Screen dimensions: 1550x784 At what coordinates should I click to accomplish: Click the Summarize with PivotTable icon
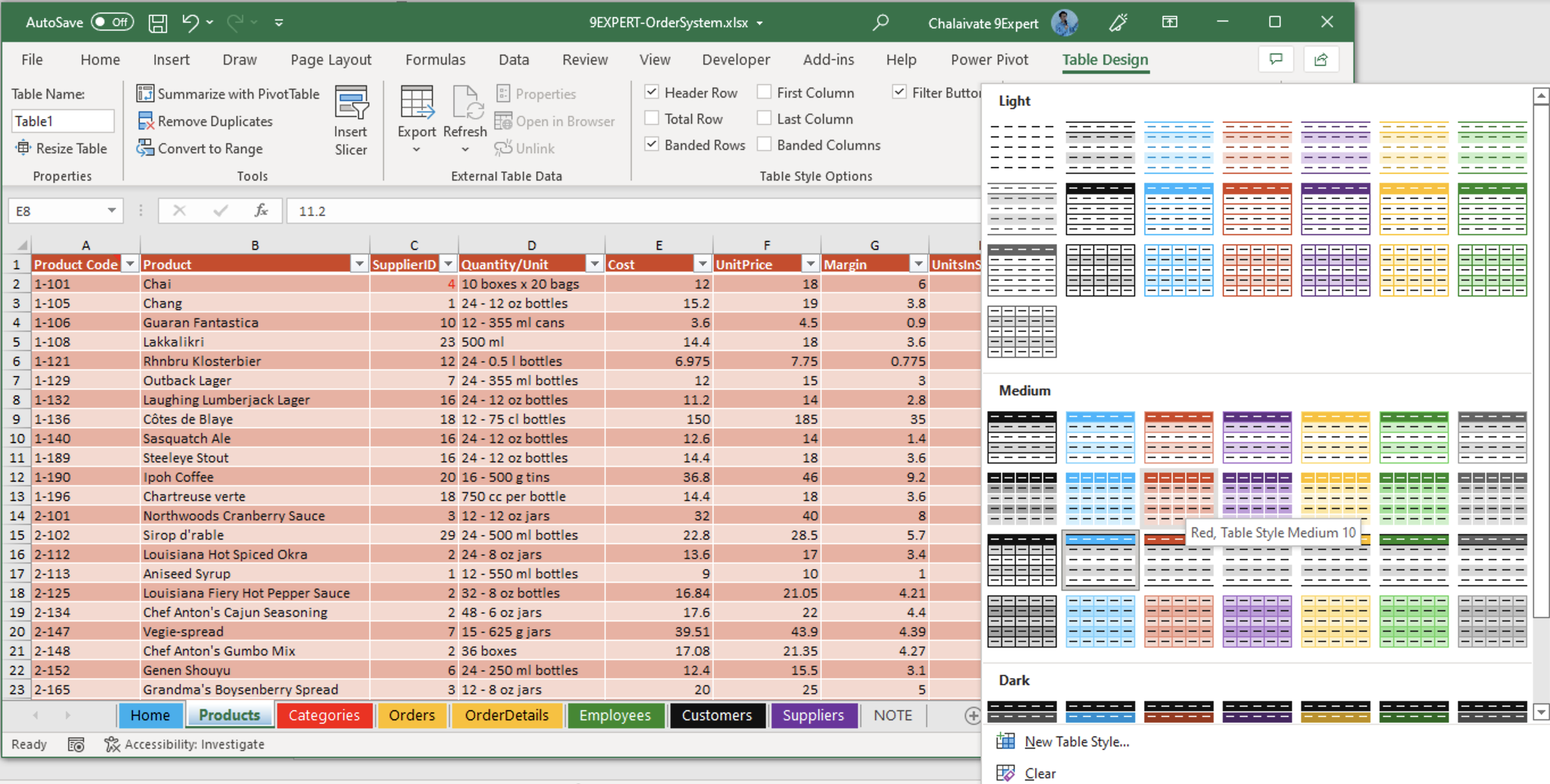click(x=144, y=94)
